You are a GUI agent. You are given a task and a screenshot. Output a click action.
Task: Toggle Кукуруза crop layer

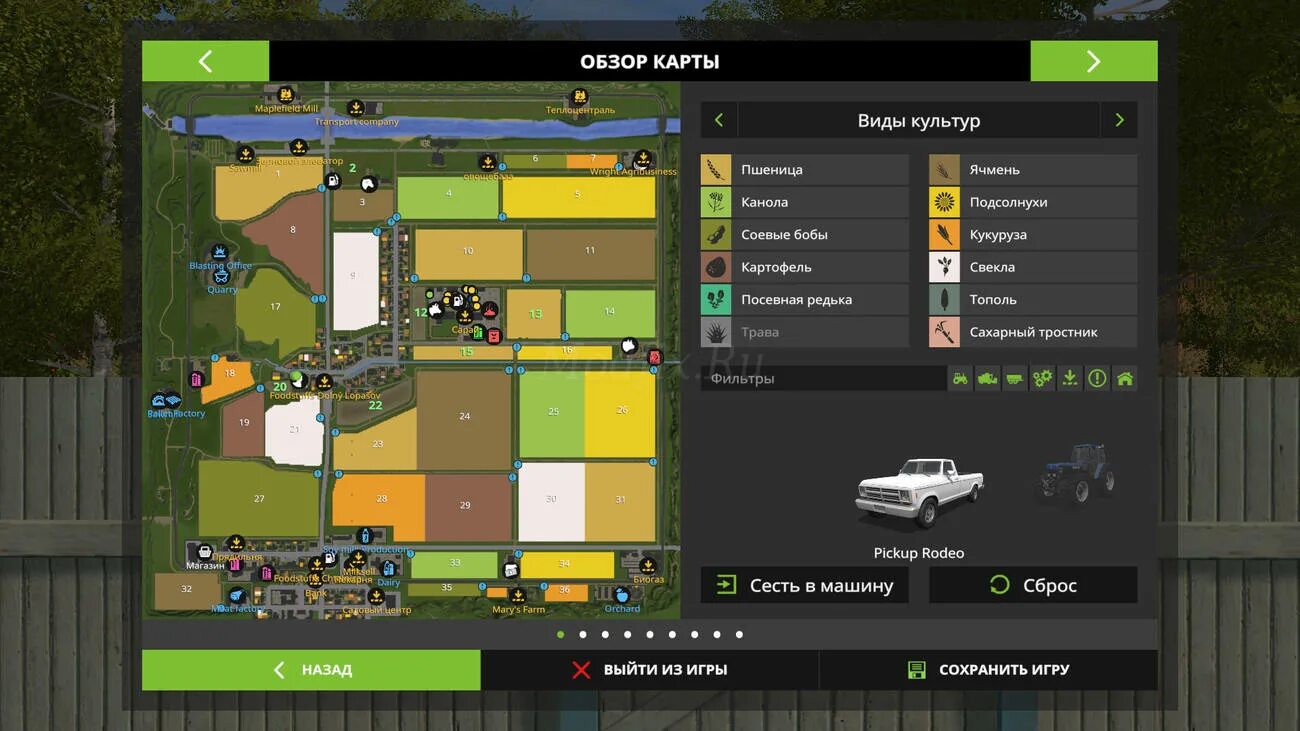click(x=1033, y=234)
